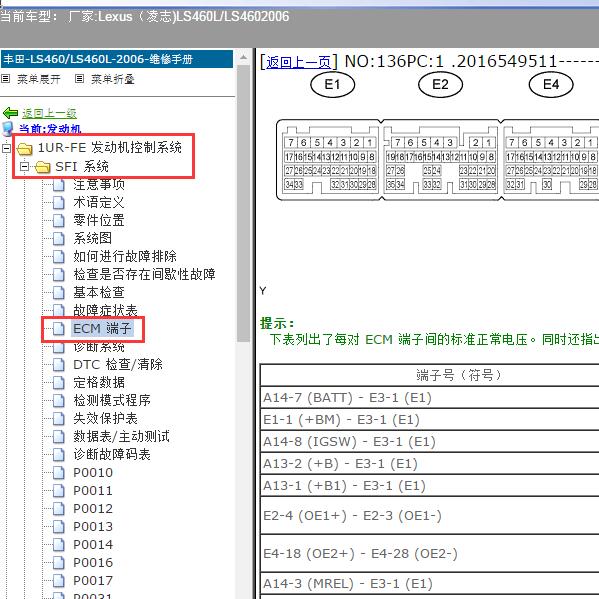The height and width of the screenshot is (599, 599).
Task: Click the E4 connector label oval
Action: click(551, 85)
